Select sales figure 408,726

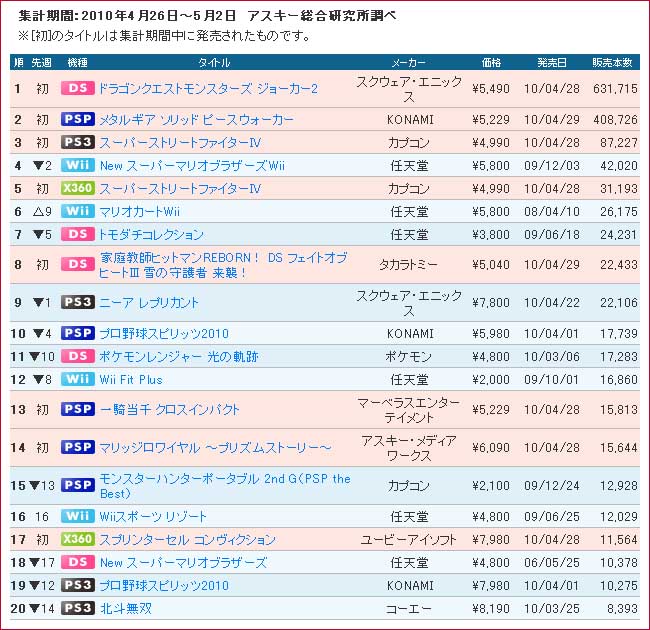(x=615, y=120)
